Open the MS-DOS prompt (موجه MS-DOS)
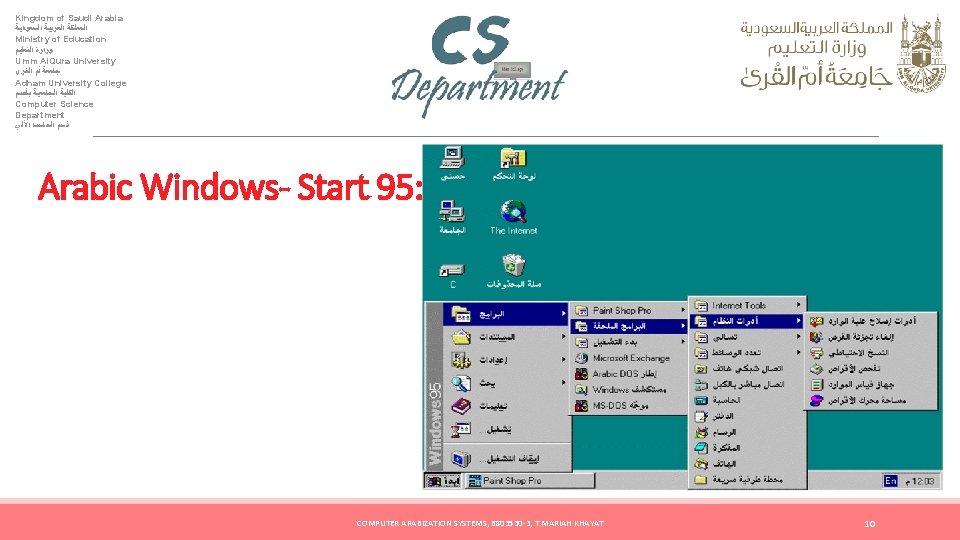 point(629,405)
